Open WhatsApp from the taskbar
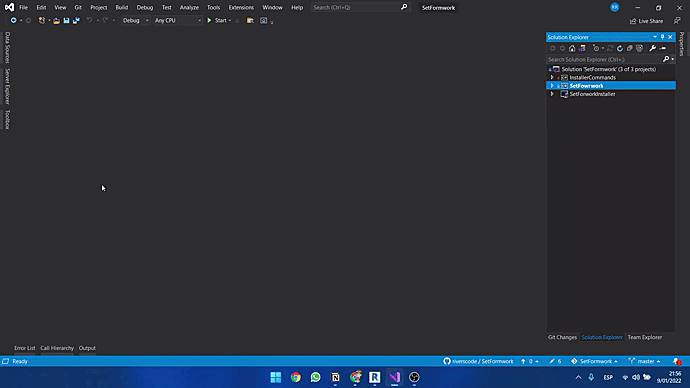 coord(316,377)
